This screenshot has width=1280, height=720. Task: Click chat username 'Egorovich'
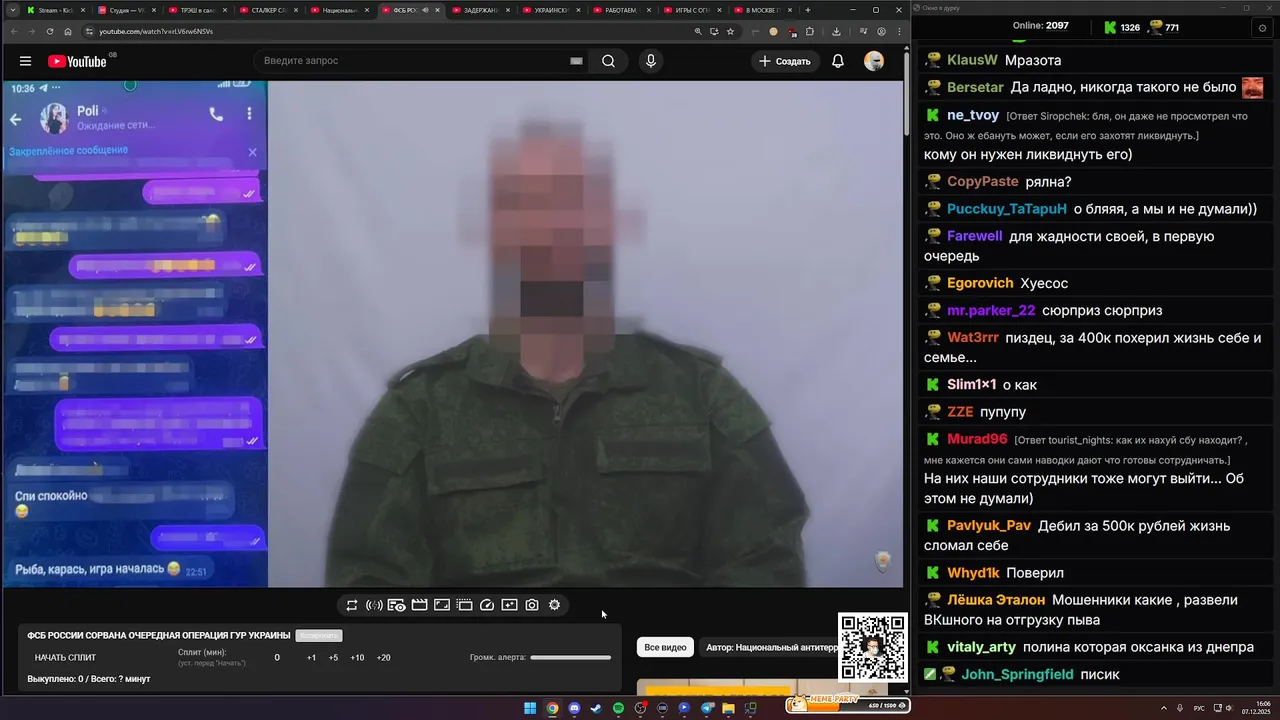980,283
